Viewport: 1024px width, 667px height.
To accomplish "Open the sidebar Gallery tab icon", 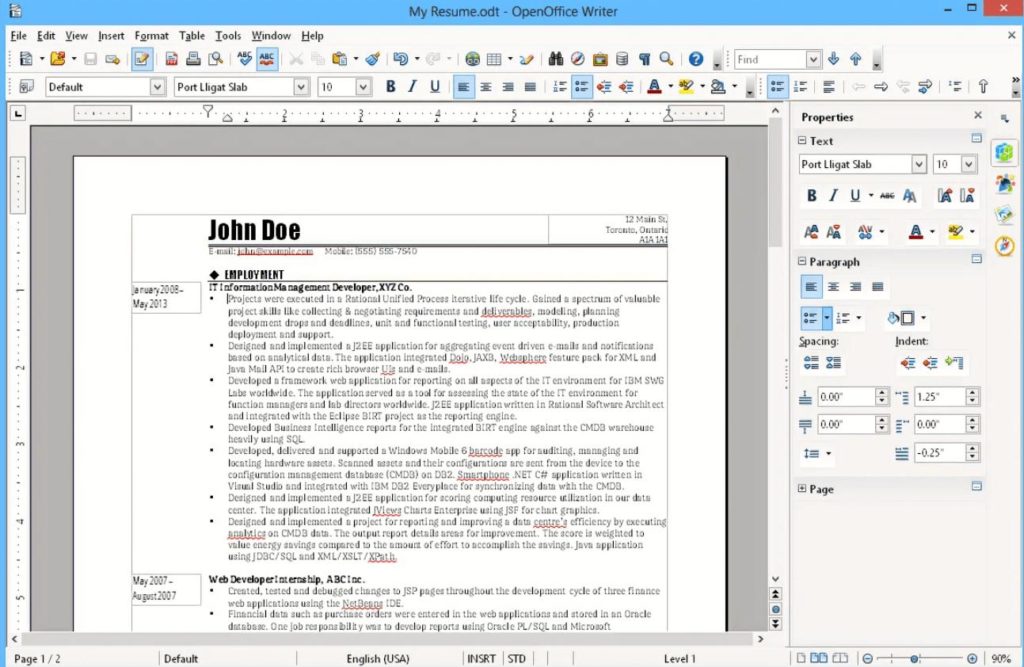I will [x=1004, y=215].
